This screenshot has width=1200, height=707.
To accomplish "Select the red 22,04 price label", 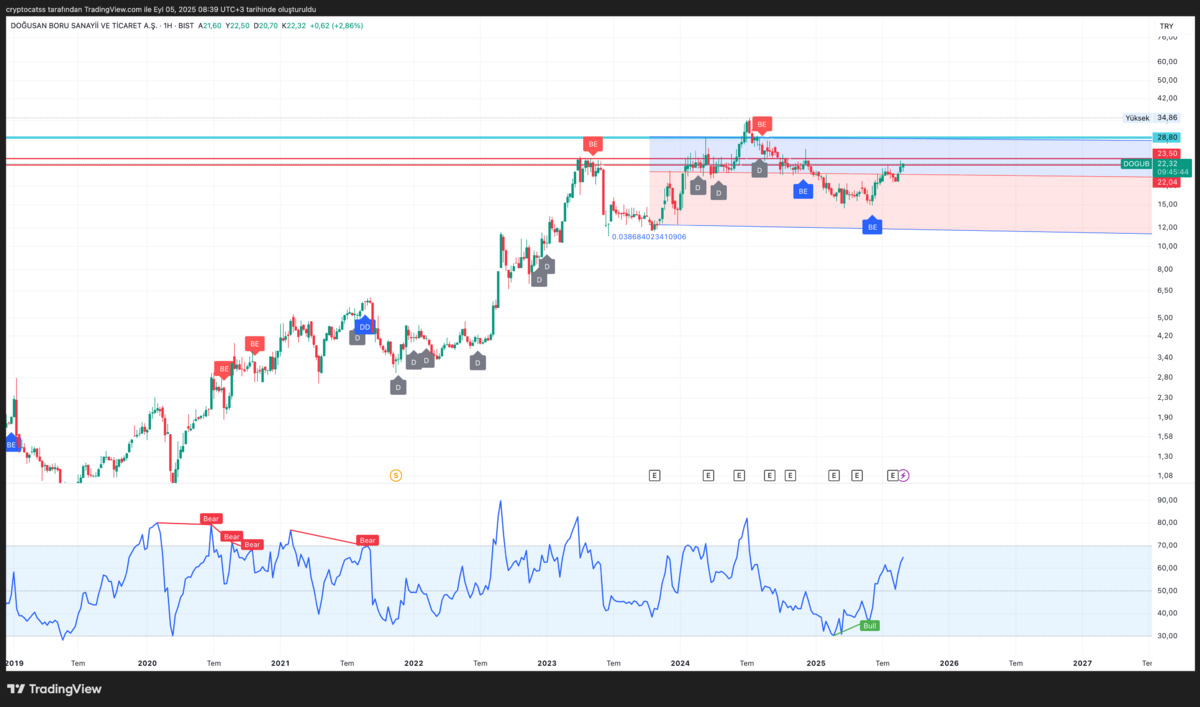I will pos(1167,182).
